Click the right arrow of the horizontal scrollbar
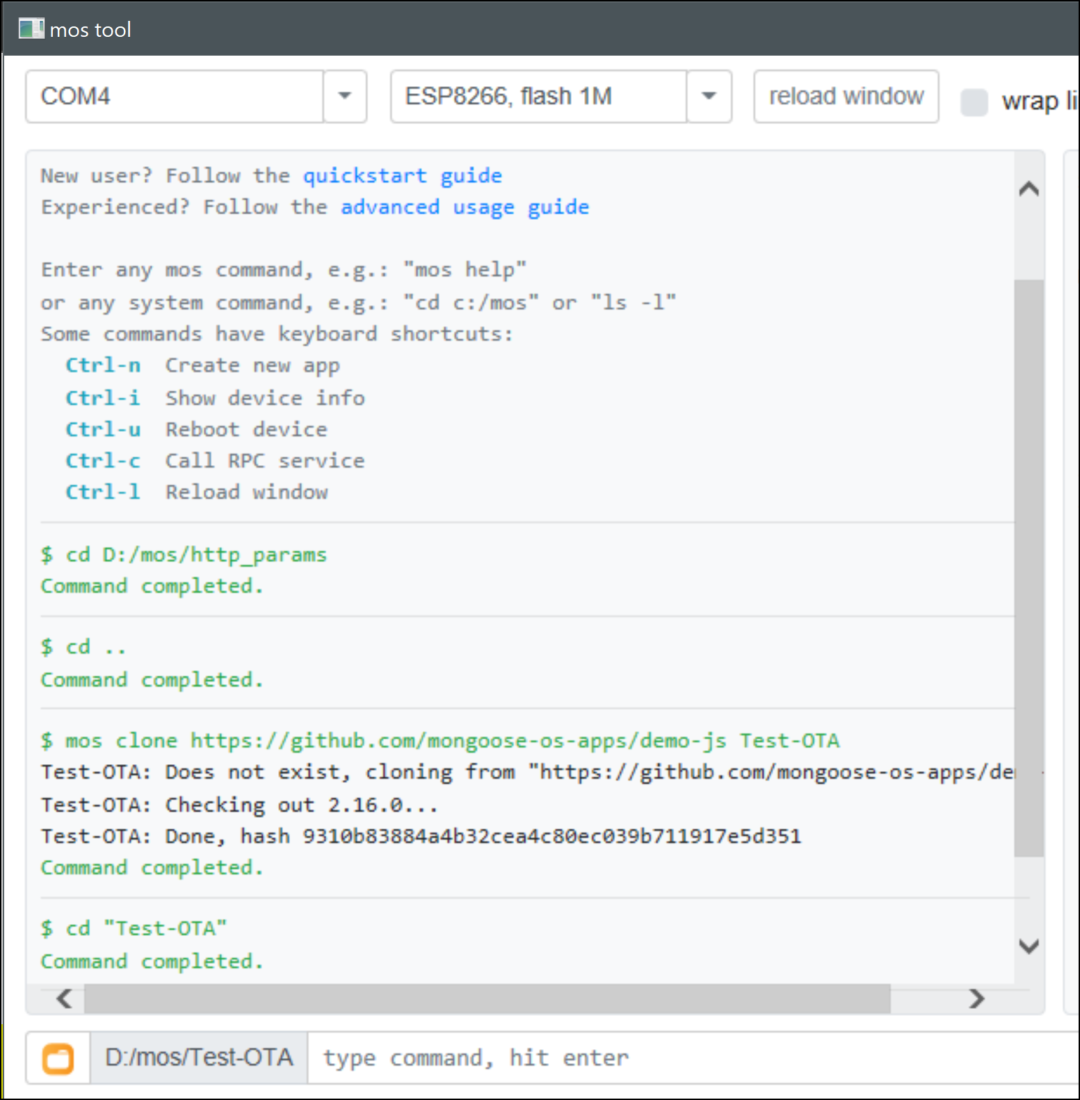Image resolution: width=1080 pixels, height=1100 pixels. (x=977, y=998)
